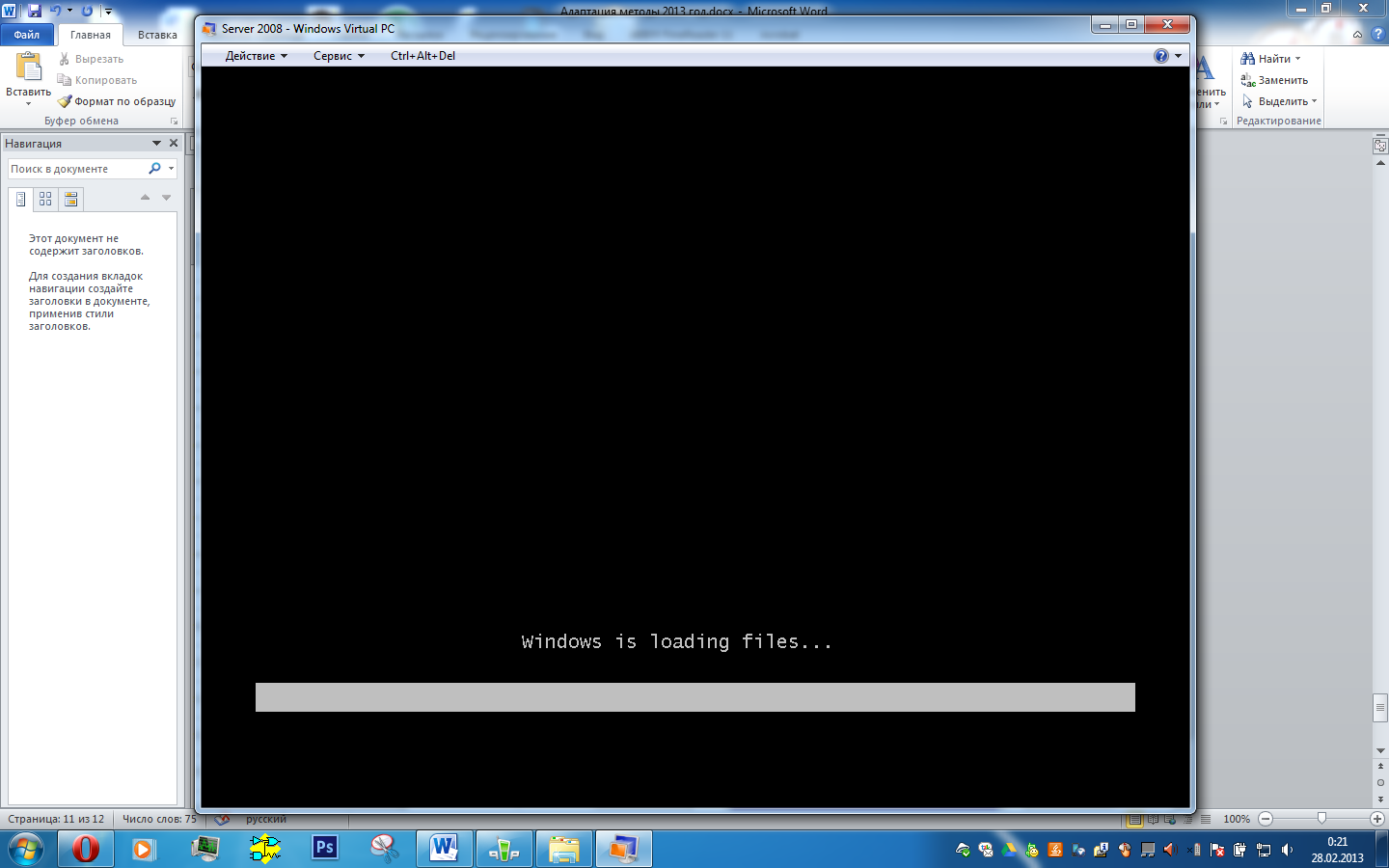Image resolution: width=1389 pixels, height=868 pixels.
Task: Open the Найти dropdown arrow
Action: pos(1298,59)
